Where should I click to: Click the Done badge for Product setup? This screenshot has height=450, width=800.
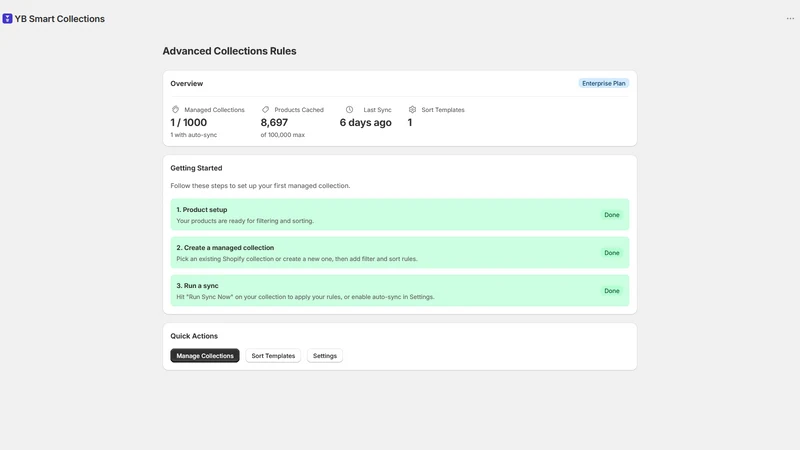tap(612, 215)
